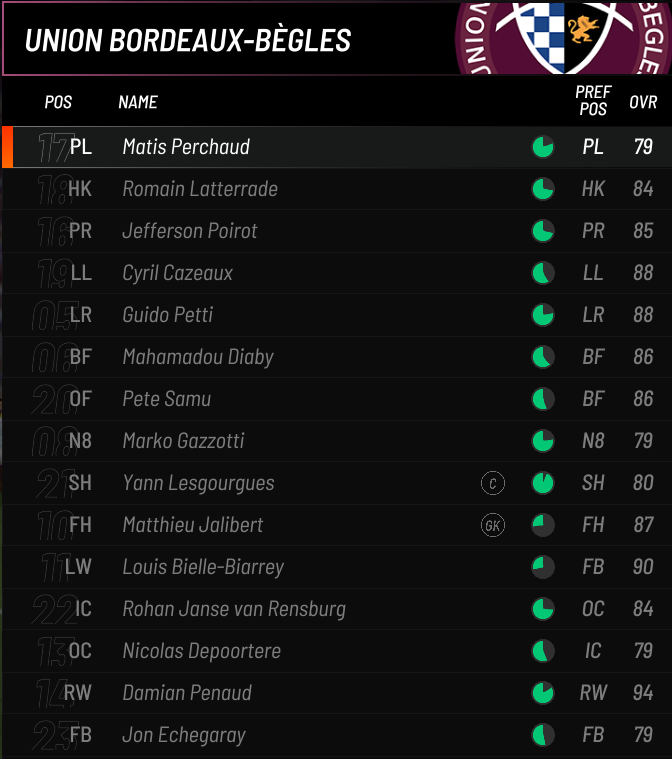672x759 pixels.
Task: Click the POS column header
Action: (58, 102)
